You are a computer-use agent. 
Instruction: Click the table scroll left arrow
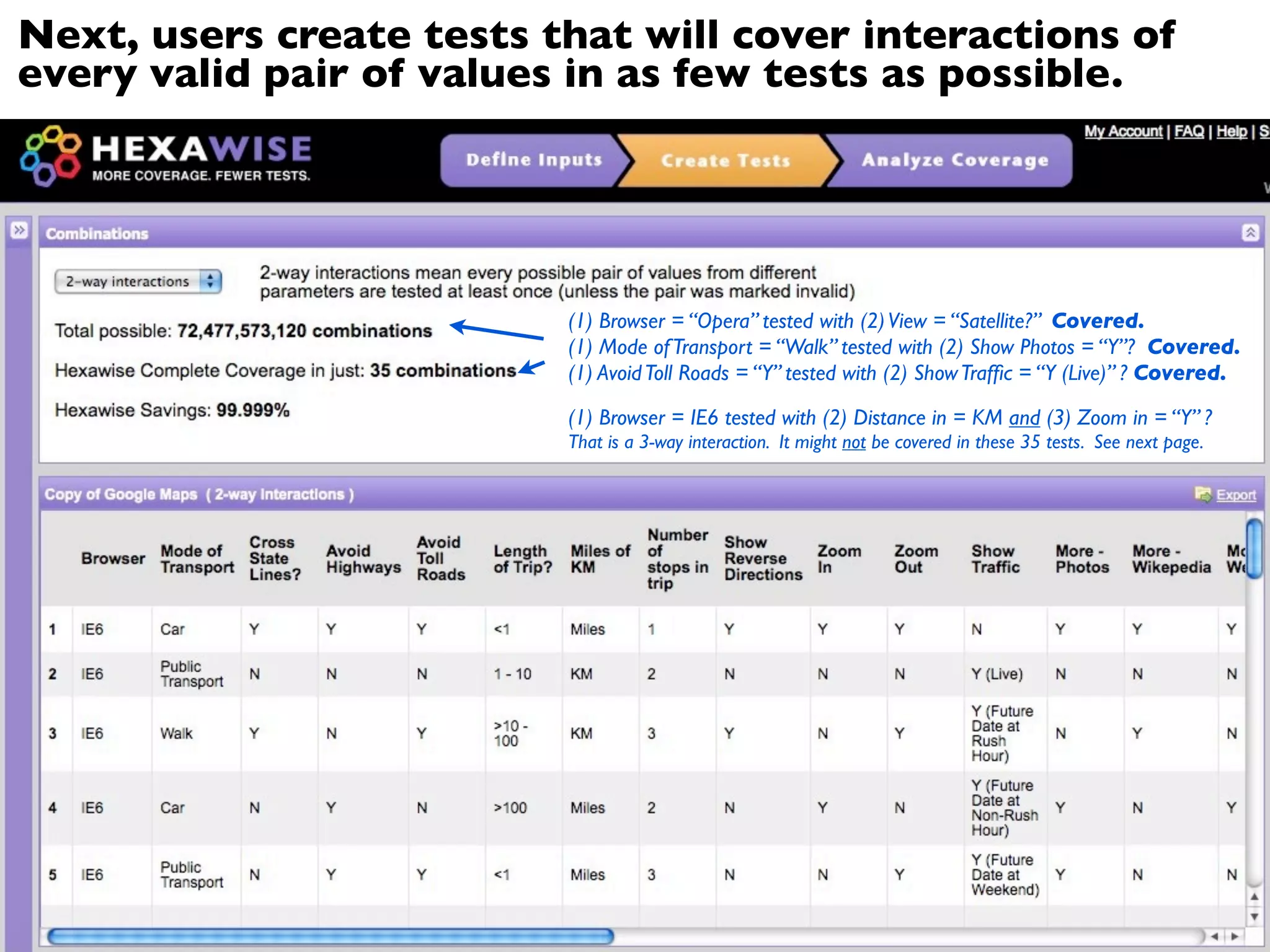[x=1215, y=936]
